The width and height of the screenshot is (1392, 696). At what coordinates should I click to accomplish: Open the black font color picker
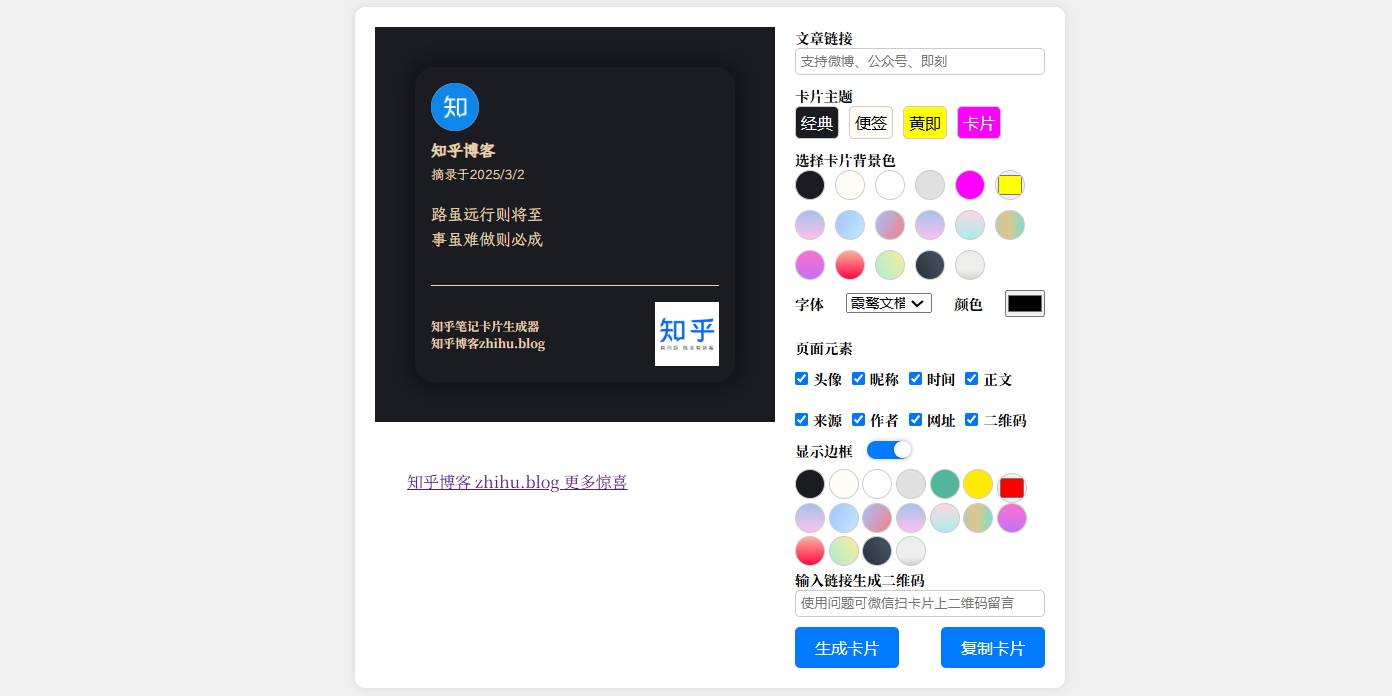pos(1024,304)
